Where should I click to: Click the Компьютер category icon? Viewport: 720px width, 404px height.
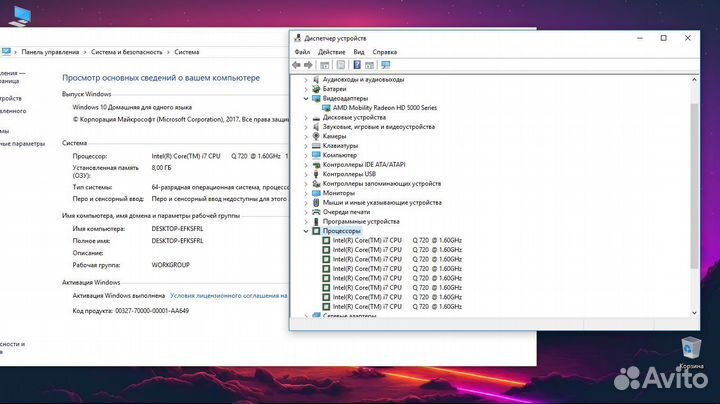click(316, 155)
